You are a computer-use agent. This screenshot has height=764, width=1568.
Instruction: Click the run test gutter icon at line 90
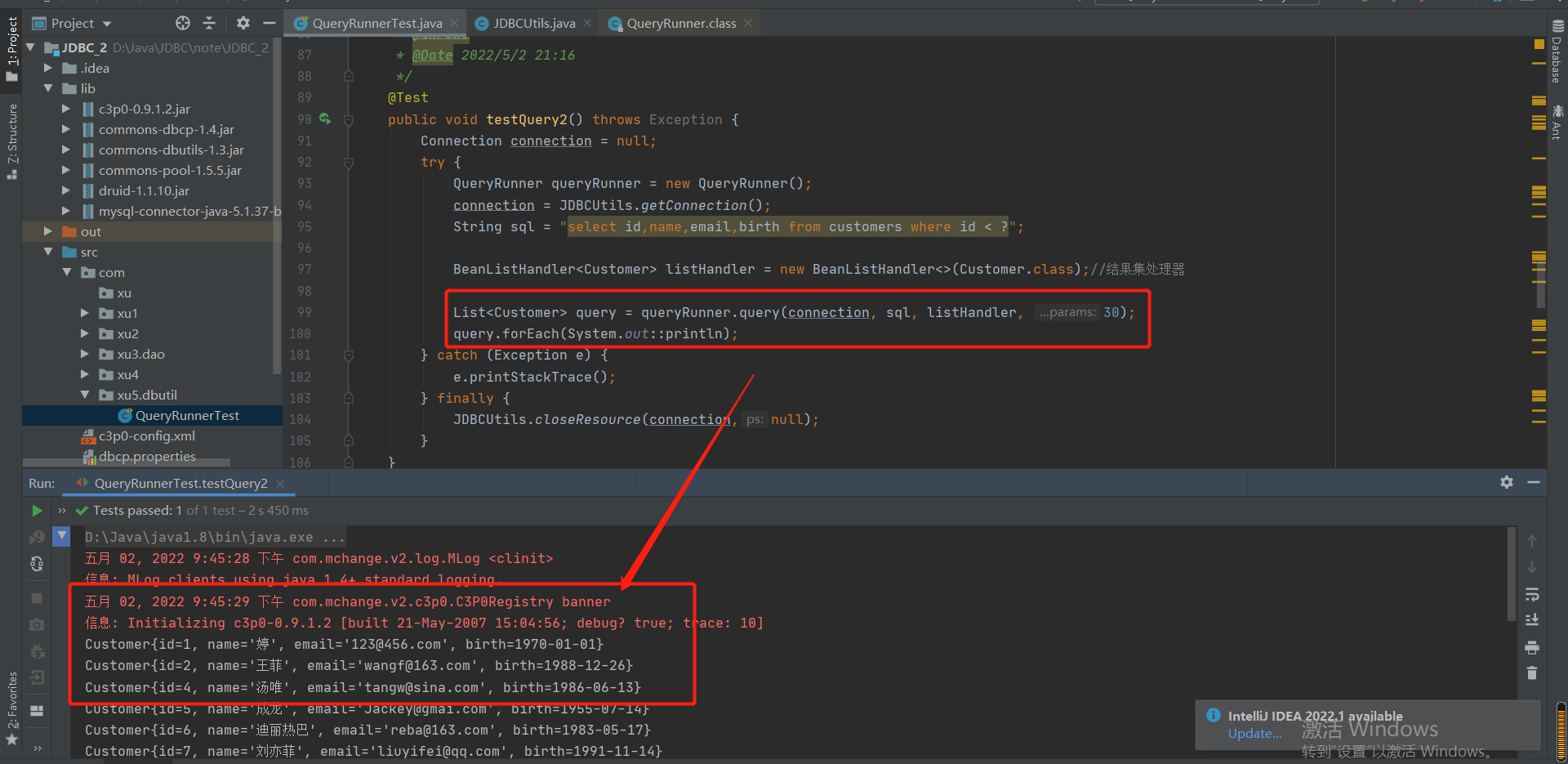325,119
